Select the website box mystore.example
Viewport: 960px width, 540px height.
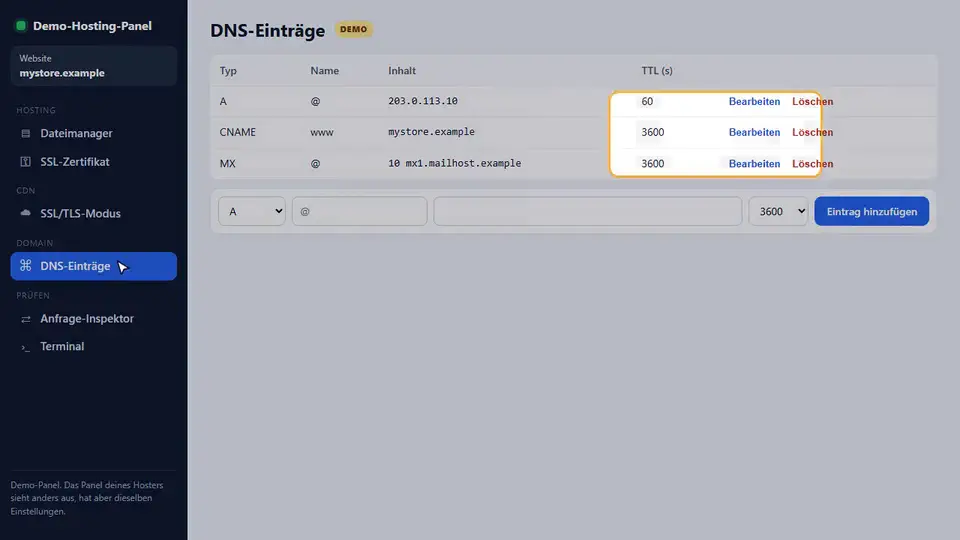click(94, 66)
